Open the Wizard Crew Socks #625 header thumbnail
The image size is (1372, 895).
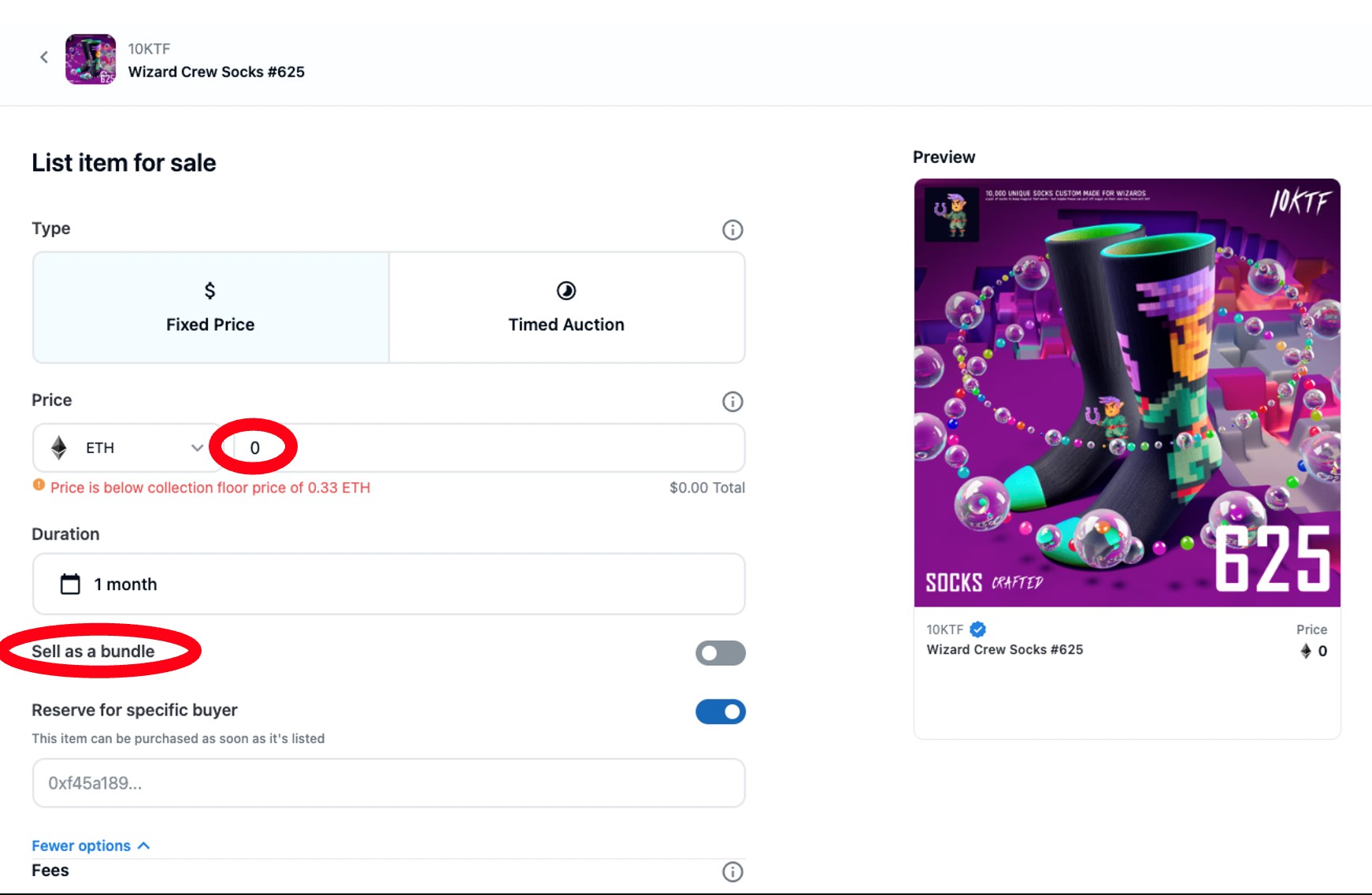tap(91, 59)
